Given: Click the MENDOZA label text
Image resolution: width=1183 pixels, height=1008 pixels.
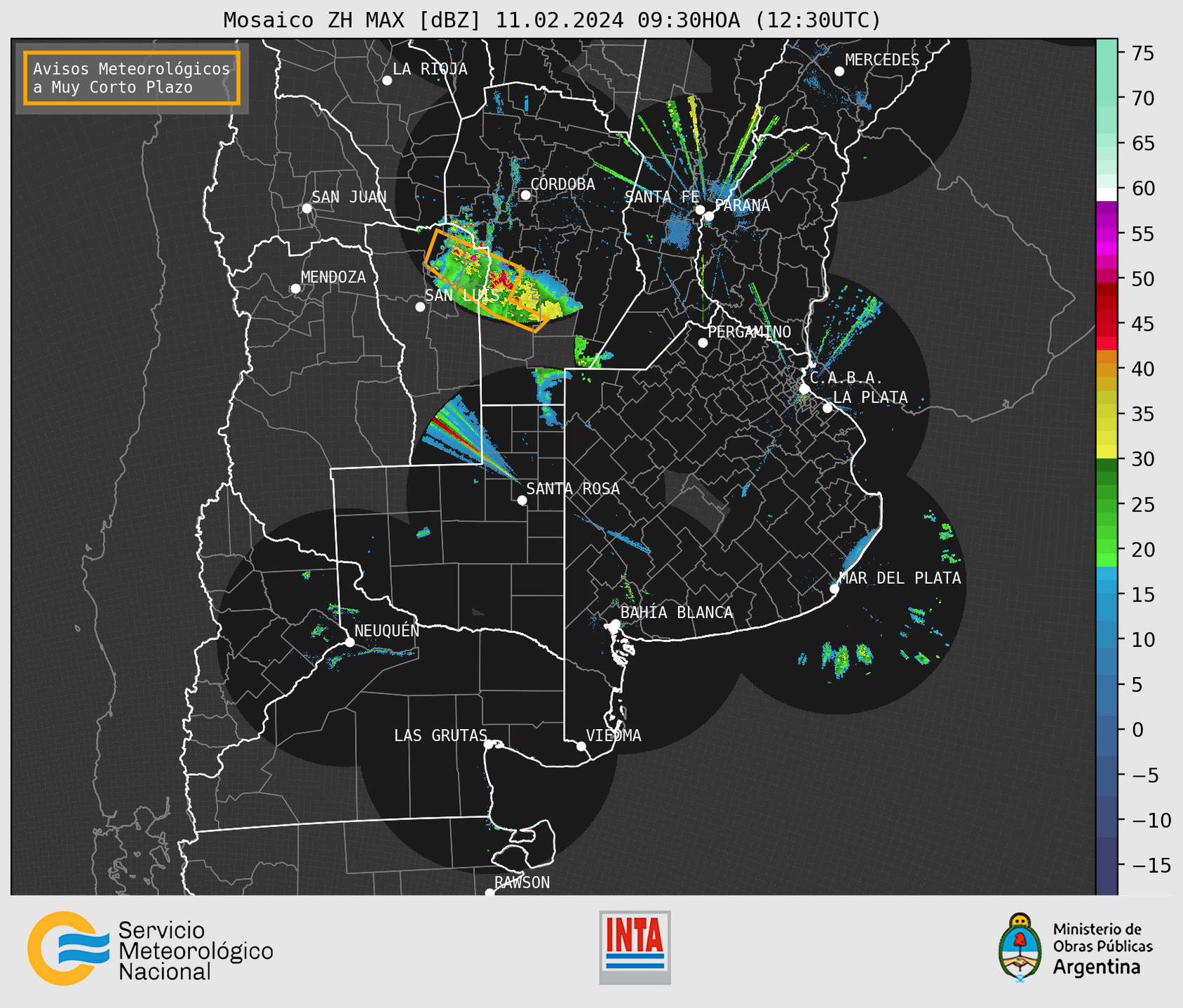Looking at the screenshot, I should click(333, 277).
